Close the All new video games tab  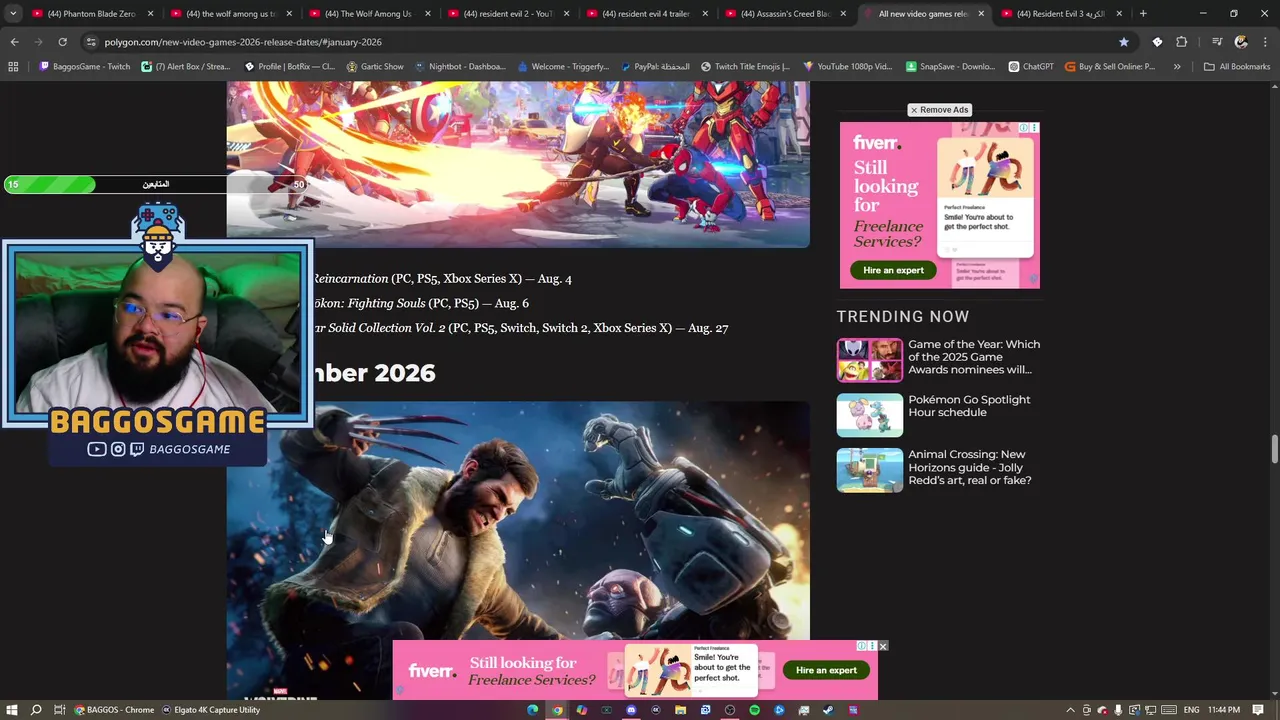[981, 14]
